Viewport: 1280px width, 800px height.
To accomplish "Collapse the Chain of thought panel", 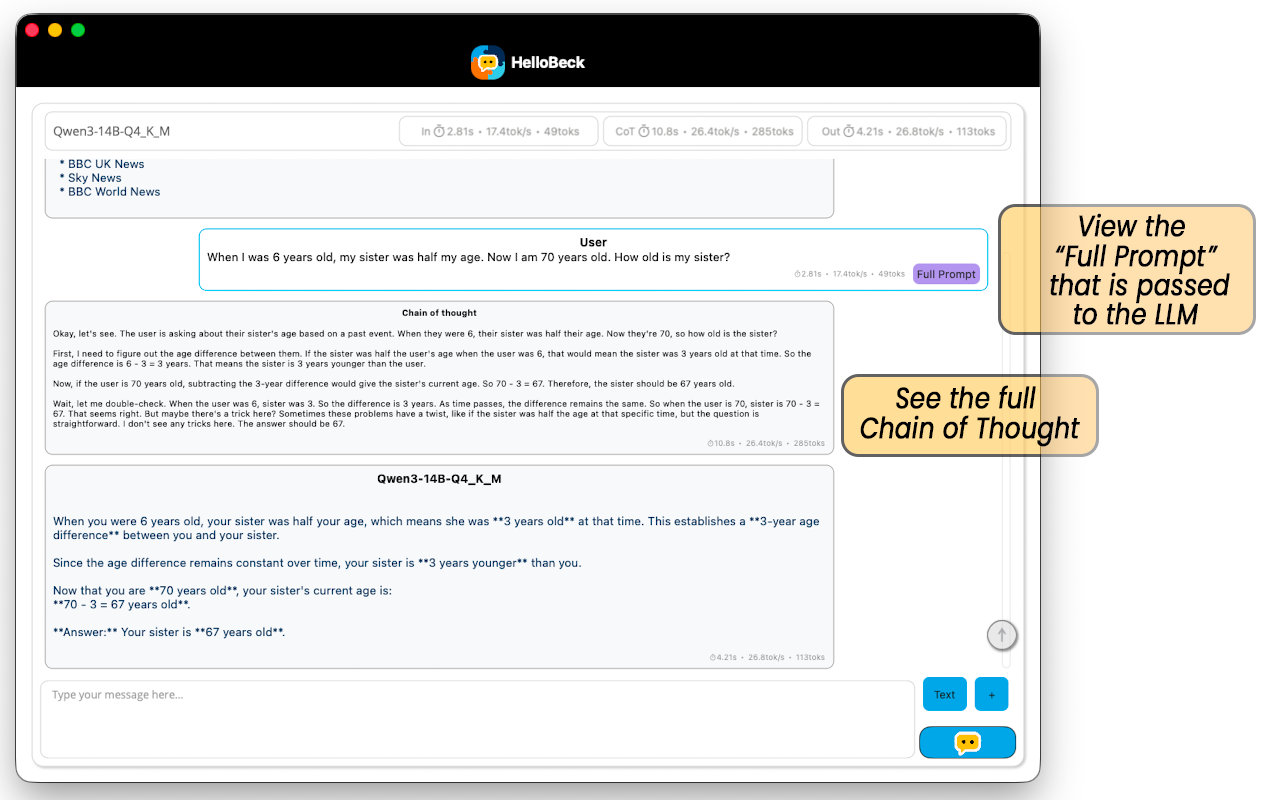I will pyautogui.click(x=440, y=312).
